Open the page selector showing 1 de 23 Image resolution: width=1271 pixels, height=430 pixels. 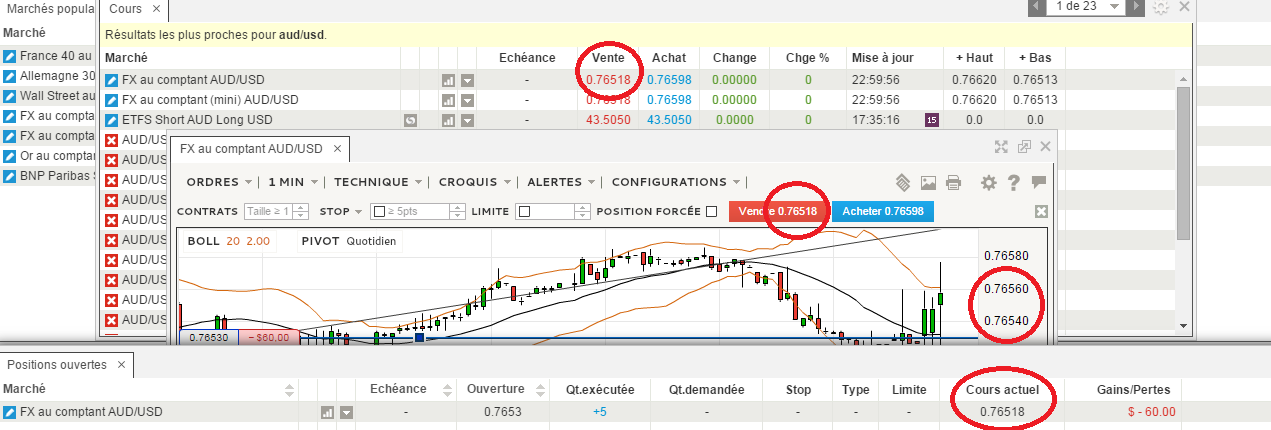pyautogui.click(x=1087, y=7)
